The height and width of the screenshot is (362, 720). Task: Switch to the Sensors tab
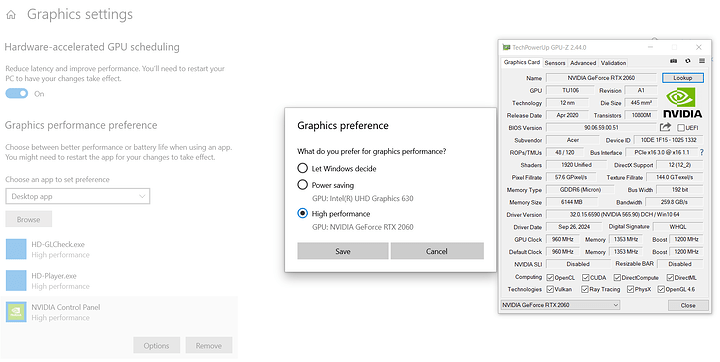pos(555,63)
